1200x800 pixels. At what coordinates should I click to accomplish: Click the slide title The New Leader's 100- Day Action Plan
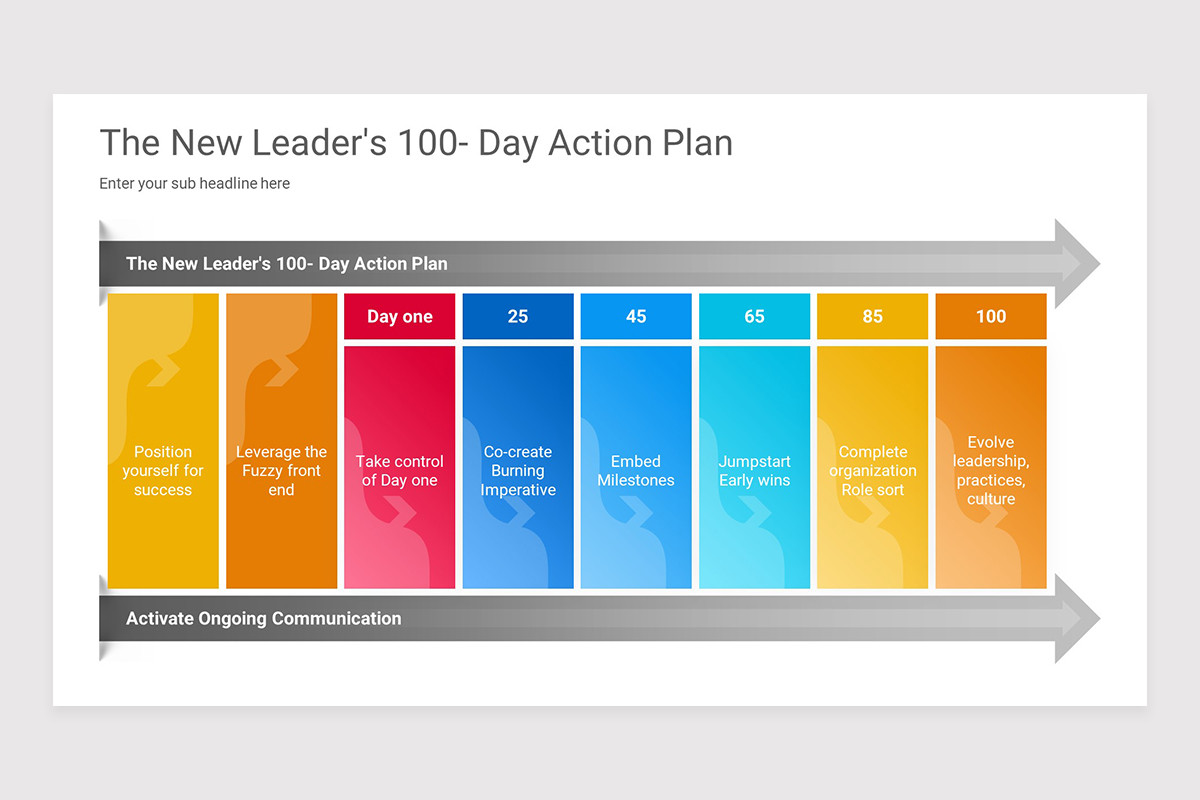tap(416, 143)
